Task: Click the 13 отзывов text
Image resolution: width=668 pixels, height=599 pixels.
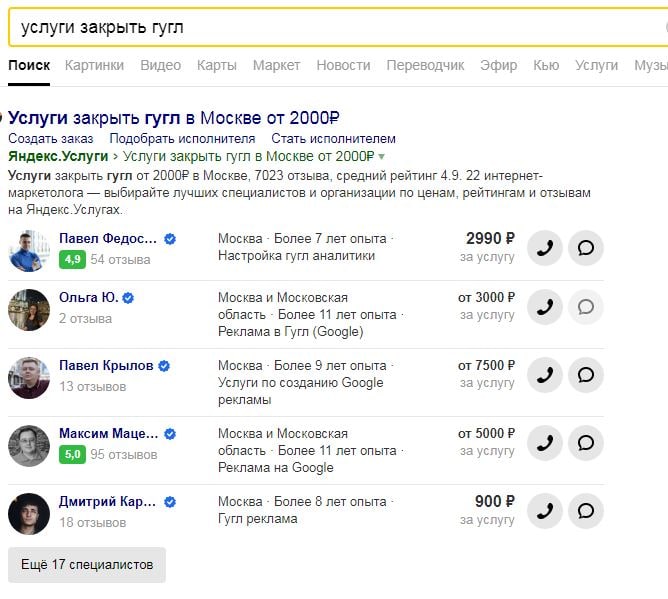Action: tap(93, 387)
